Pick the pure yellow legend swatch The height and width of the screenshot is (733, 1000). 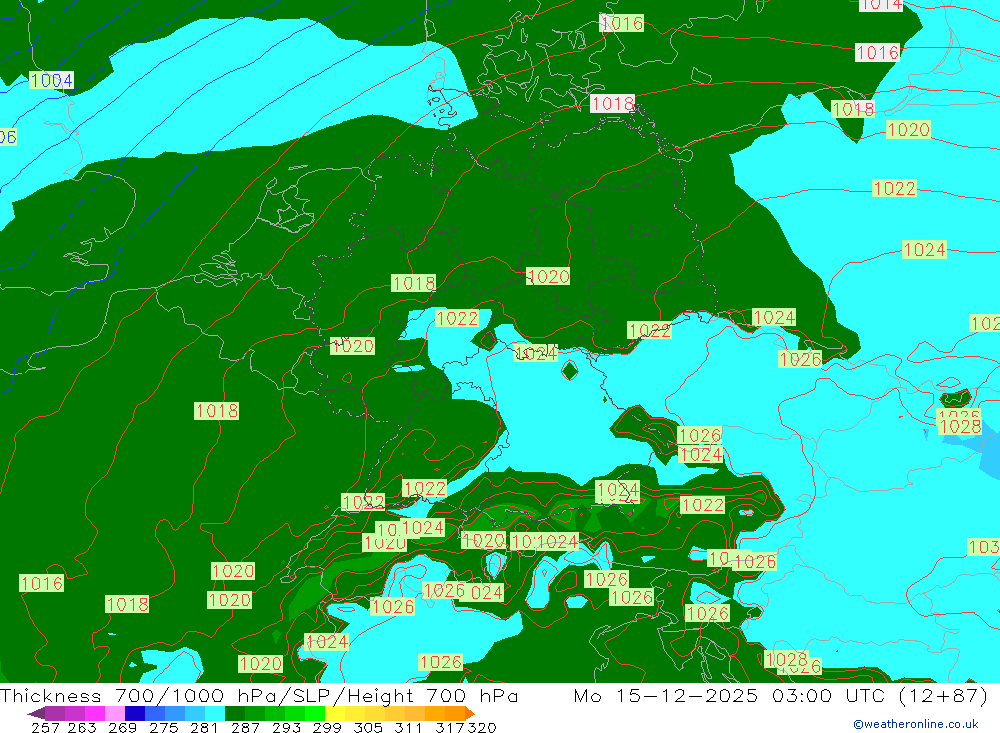pyautogui.click(x=335, y=713)
